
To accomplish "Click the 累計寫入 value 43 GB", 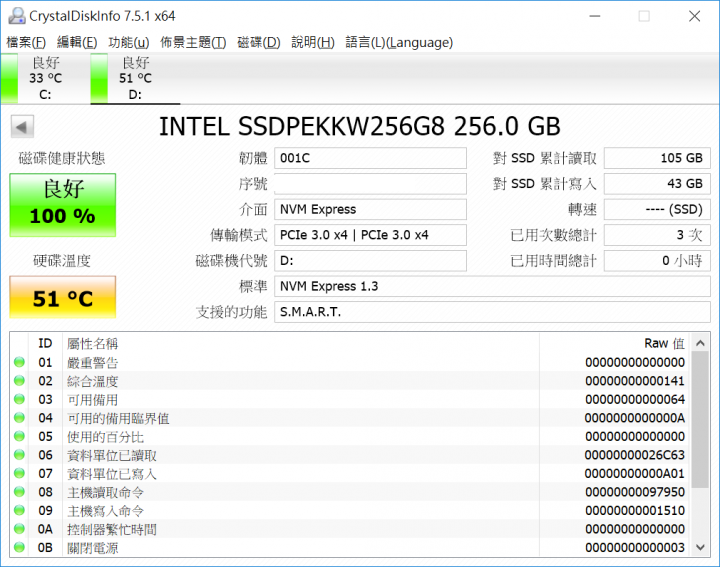I will [x=657, y=184].
